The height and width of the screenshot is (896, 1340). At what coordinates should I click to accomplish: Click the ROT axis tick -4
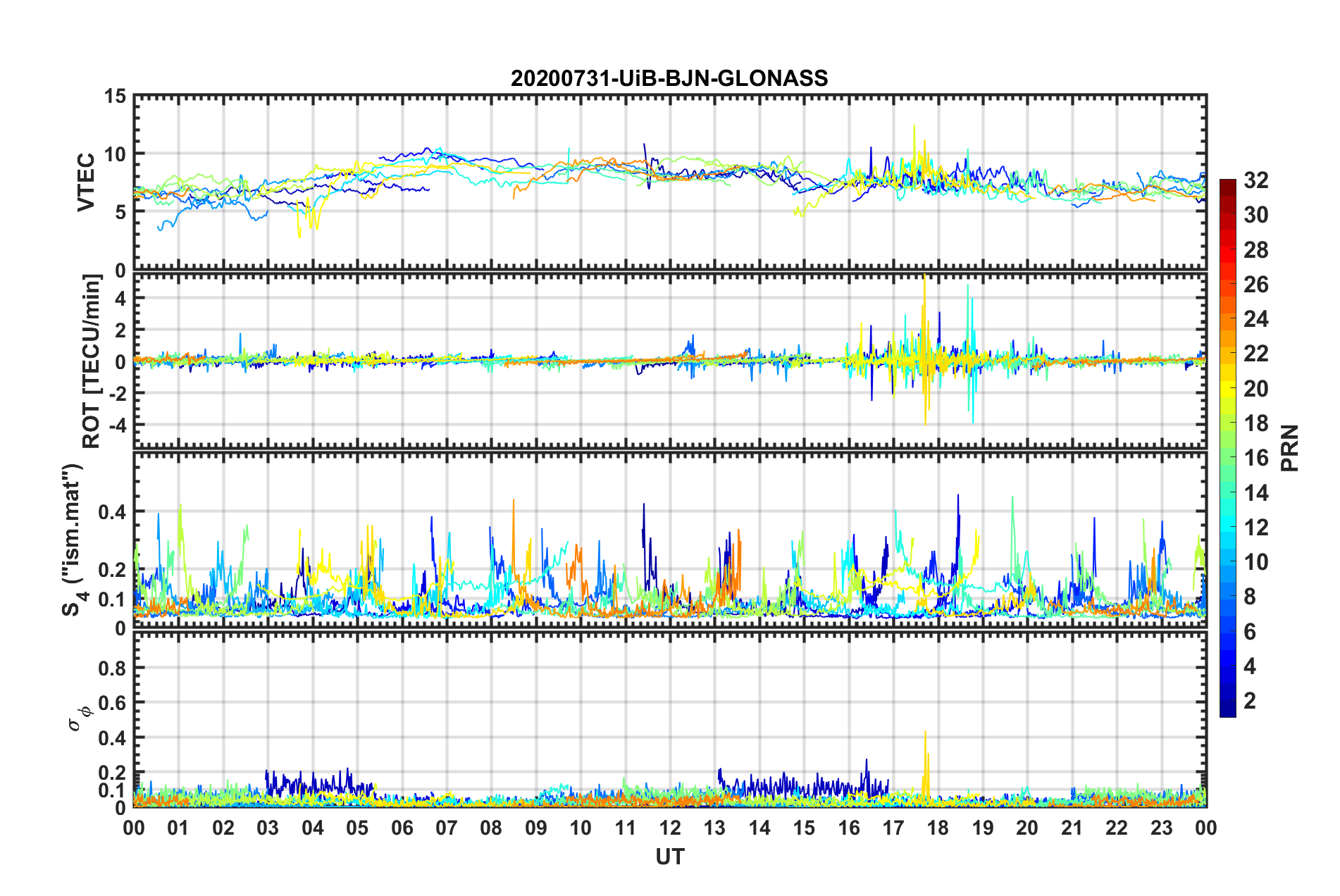click(x=118, y=425)
